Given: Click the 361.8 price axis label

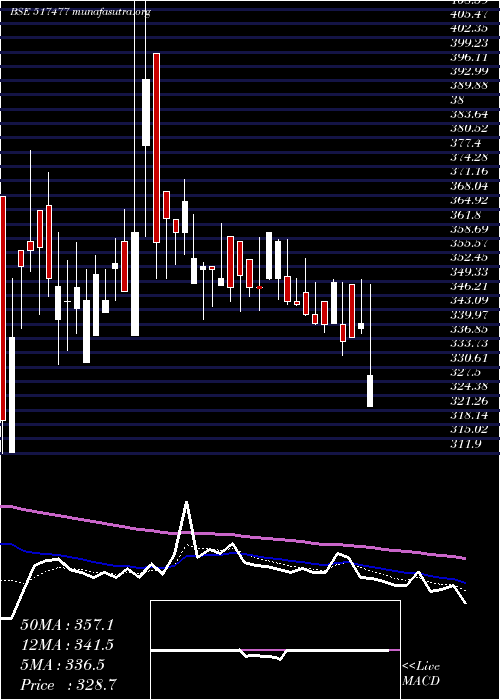Looking at the screenshot, I should pos(466,215).
